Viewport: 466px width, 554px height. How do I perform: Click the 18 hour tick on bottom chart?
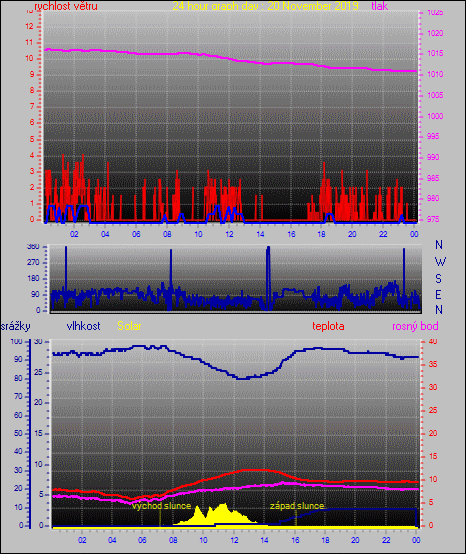(x=325, y=540)
